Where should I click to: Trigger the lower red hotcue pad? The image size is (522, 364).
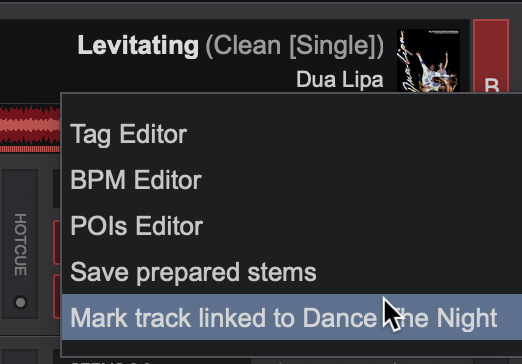[x=57, y=296]
